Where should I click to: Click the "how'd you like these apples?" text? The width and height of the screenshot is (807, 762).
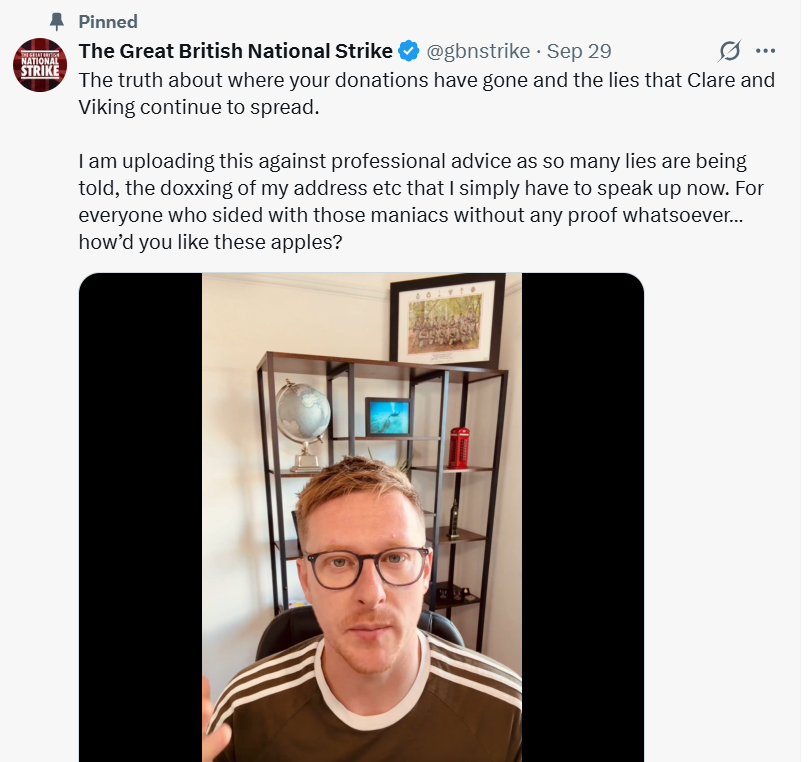211,241
